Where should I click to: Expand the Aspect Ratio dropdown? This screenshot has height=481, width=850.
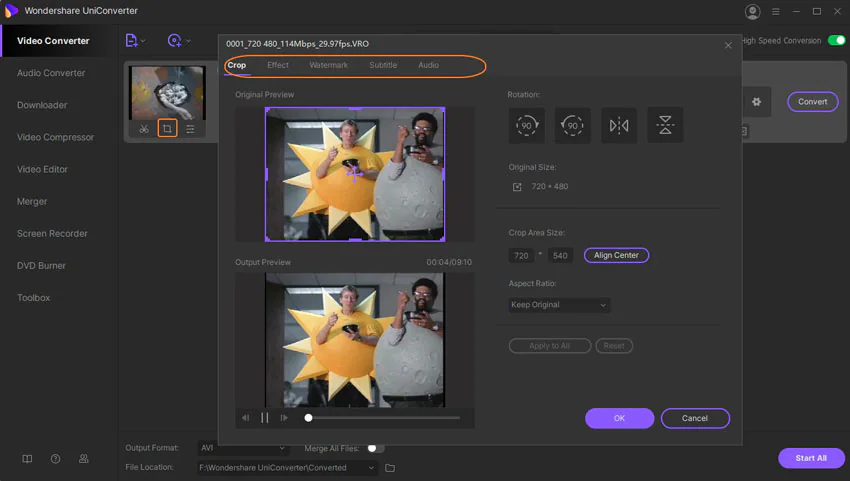point(559,305)
